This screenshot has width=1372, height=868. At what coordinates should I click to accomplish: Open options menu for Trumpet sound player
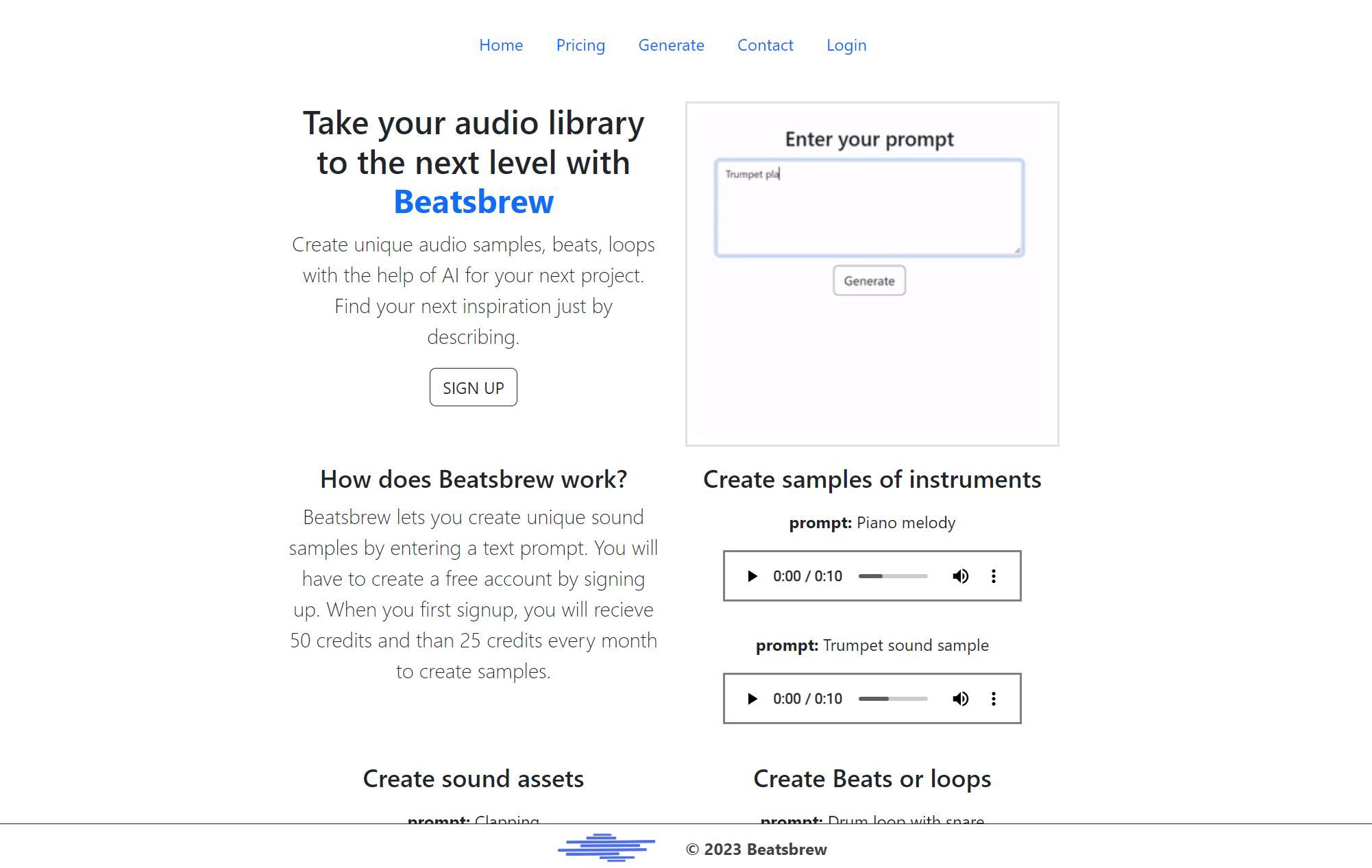point(994,698)
